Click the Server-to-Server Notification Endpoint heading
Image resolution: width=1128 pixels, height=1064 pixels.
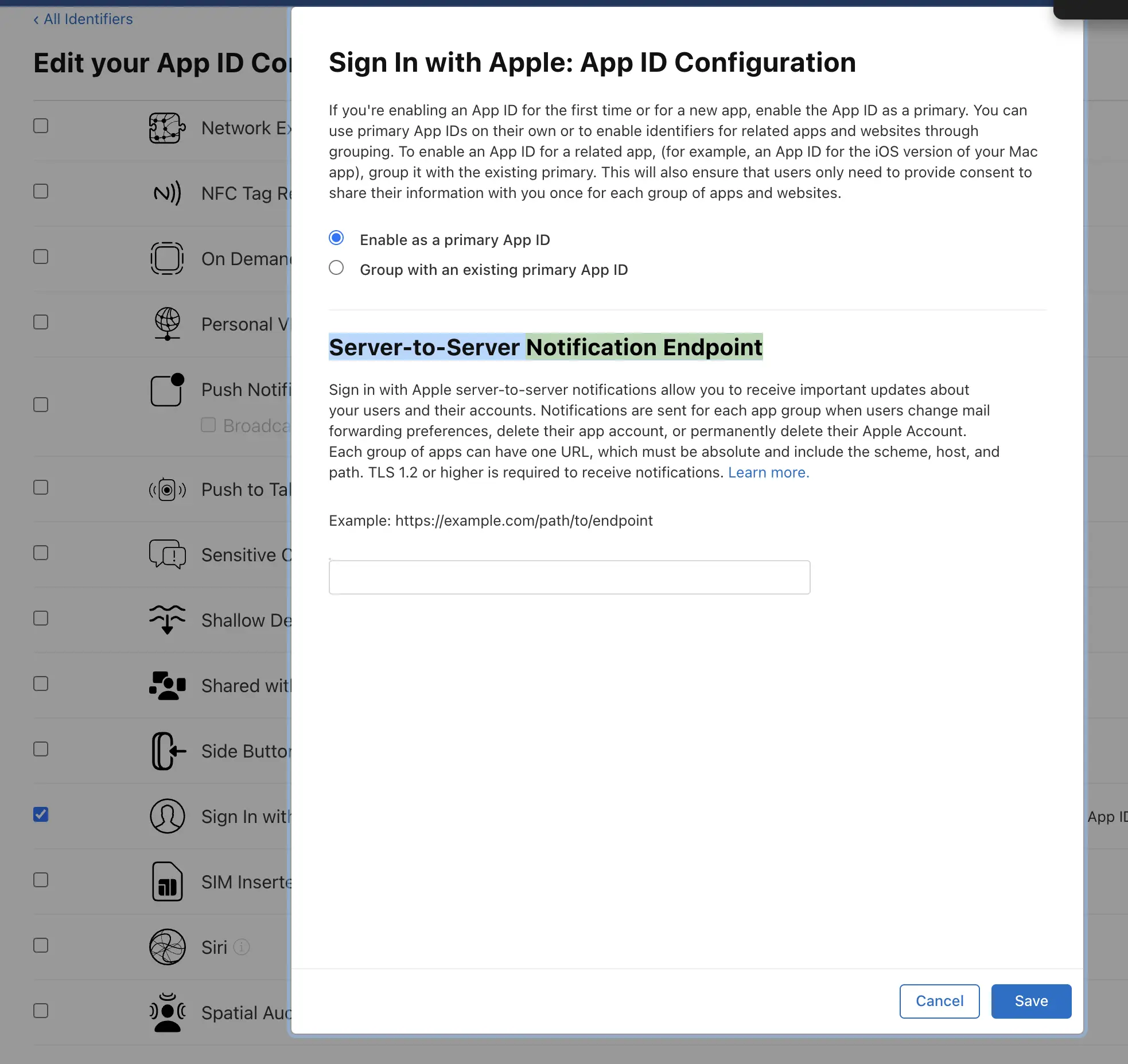click(x=546, y=347)
